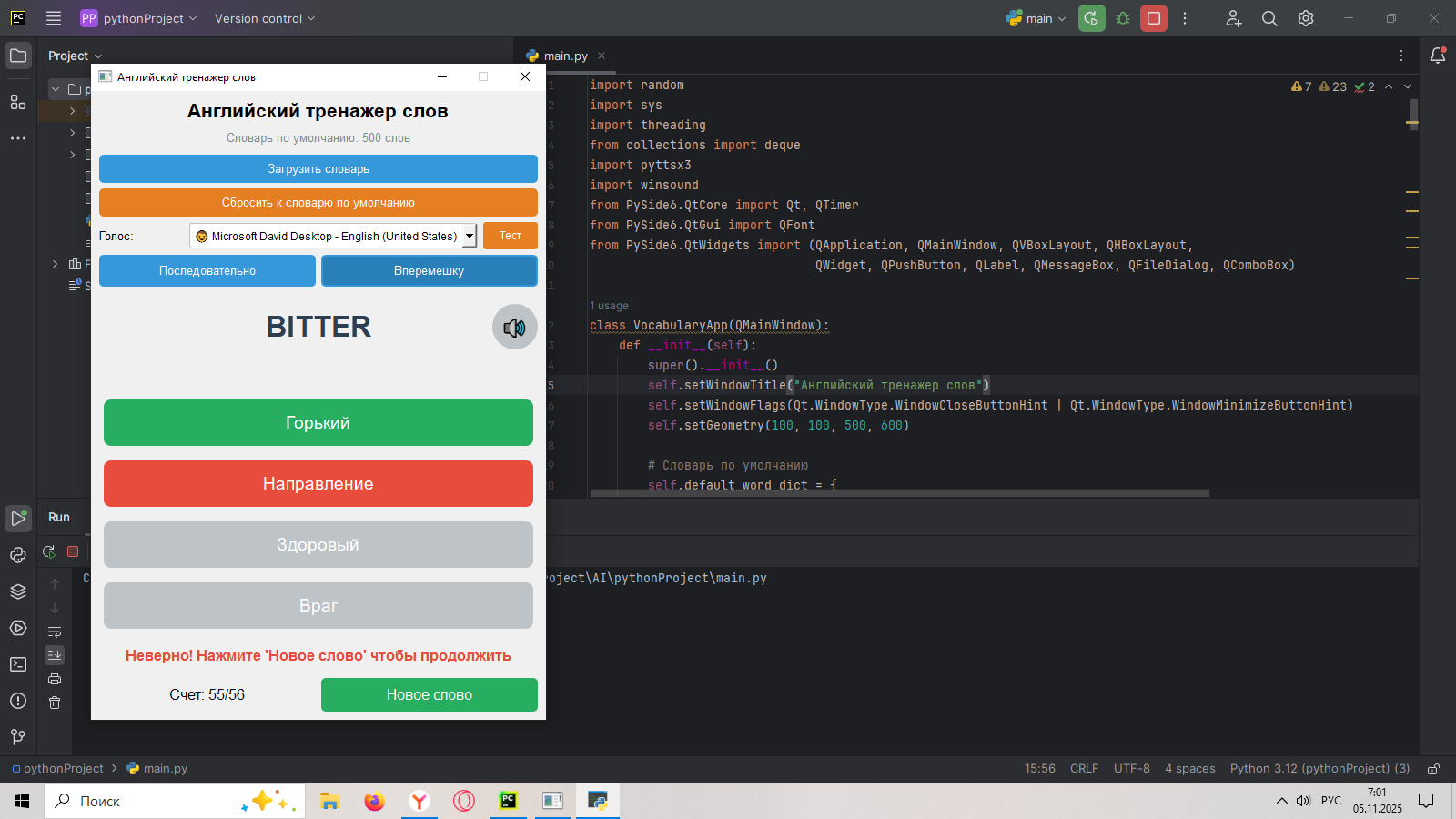
Task: Stop the running program with red square
Action: (x=1154, y=18)
